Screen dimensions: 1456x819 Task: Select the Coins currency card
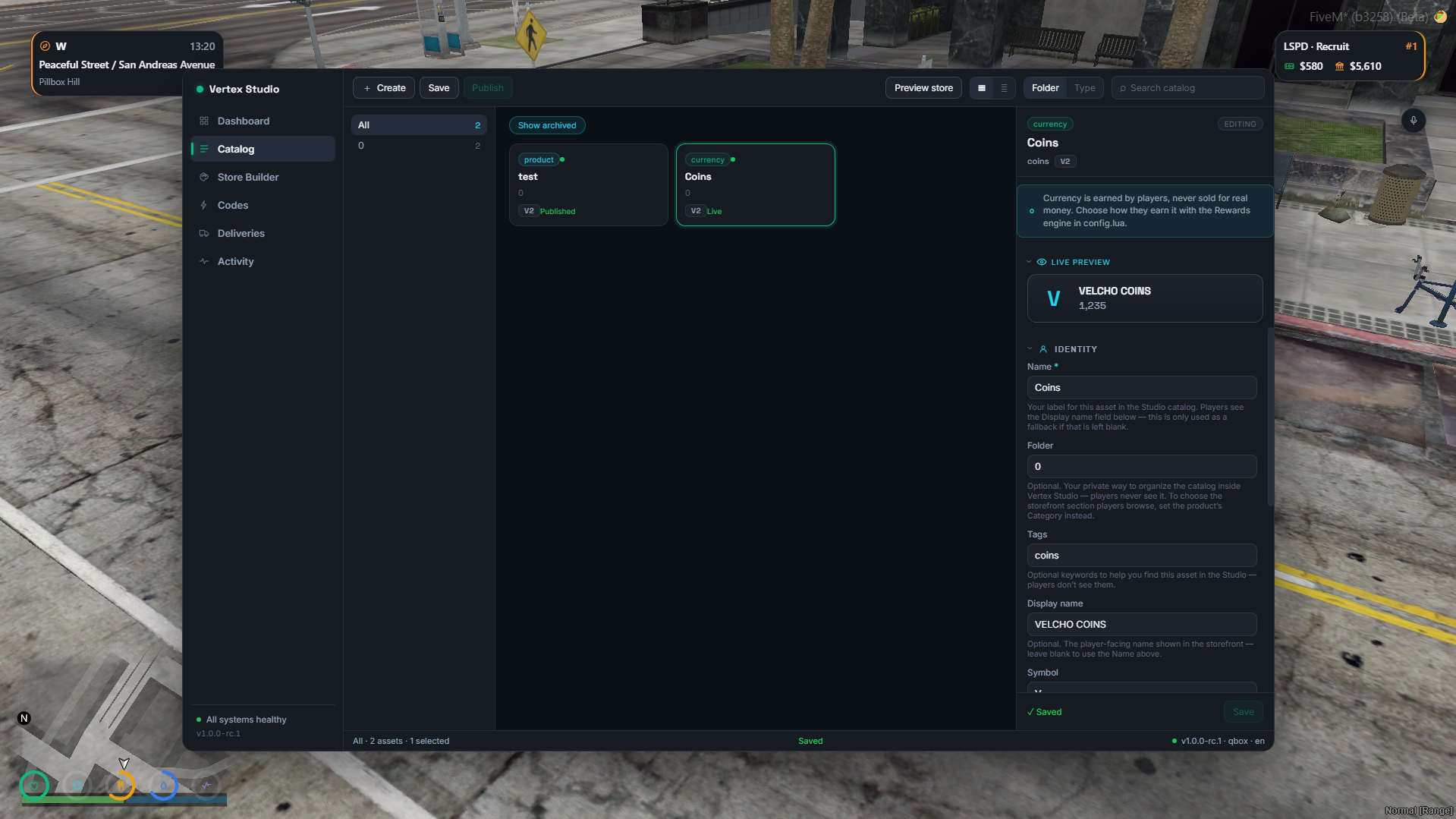click(756, 185)
